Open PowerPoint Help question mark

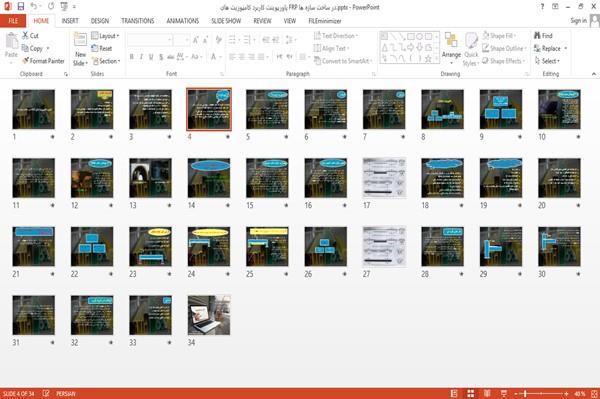click(542, 7)
